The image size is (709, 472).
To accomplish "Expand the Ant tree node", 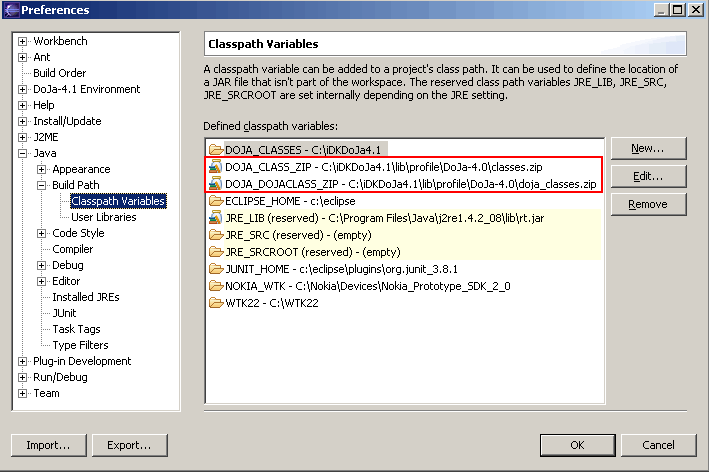I will pyautogui.click(x=22, y=57).
